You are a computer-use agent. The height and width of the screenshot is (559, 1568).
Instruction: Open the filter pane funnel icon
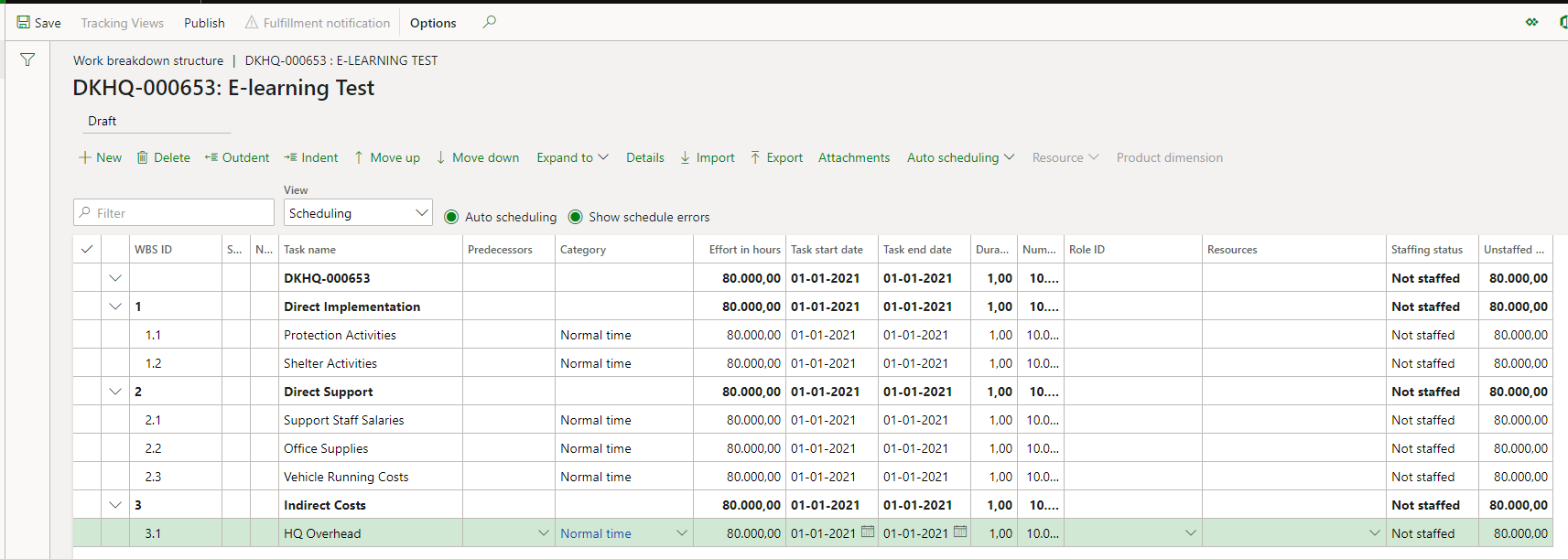tap(27, 60)
